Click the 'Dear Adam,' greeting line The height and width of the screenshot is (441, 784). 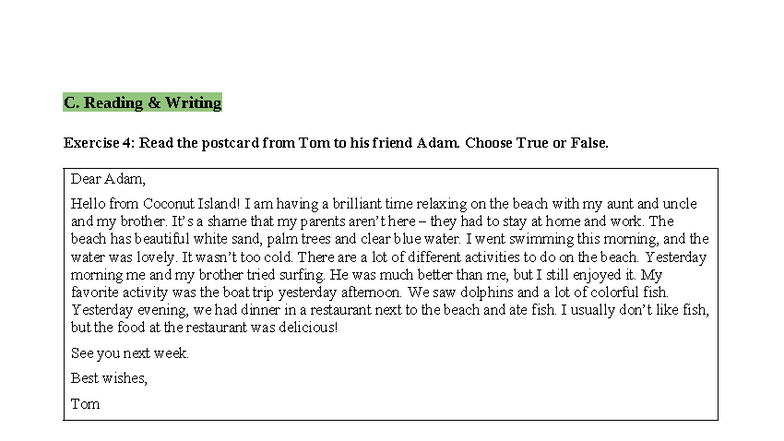pos(108,180)
